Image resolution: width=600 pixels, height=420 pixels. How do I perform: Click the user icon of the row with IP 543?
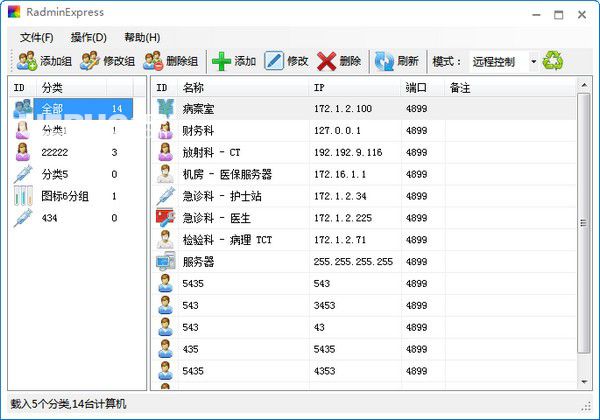click(165, 283)
